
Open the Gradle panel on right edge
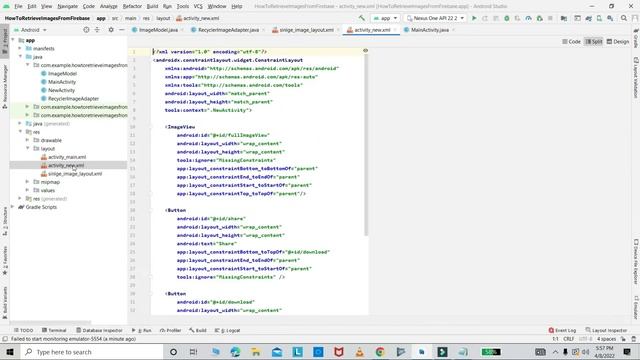coord(636,38)
